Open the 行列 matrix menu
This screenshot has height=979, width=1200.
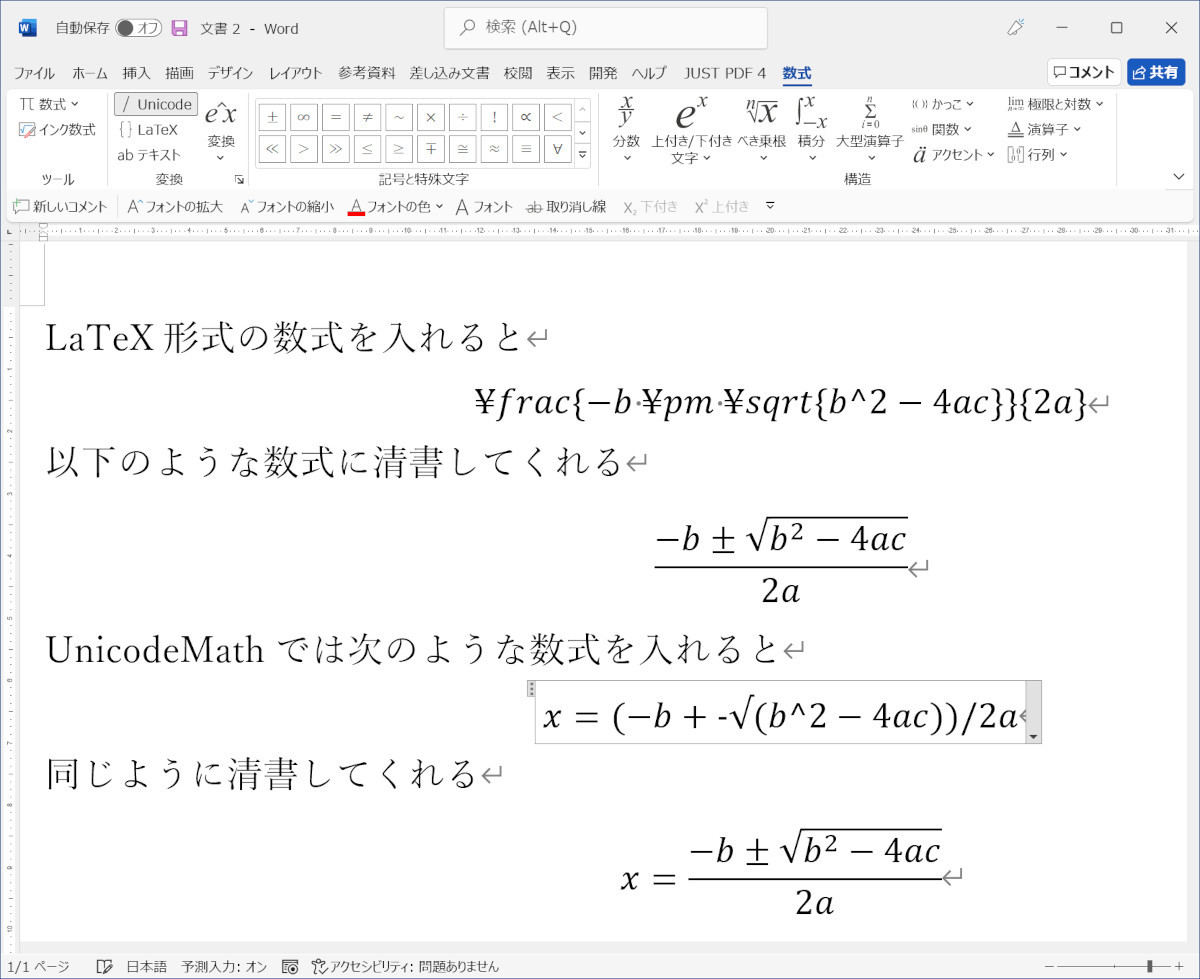click(1037, 155)
